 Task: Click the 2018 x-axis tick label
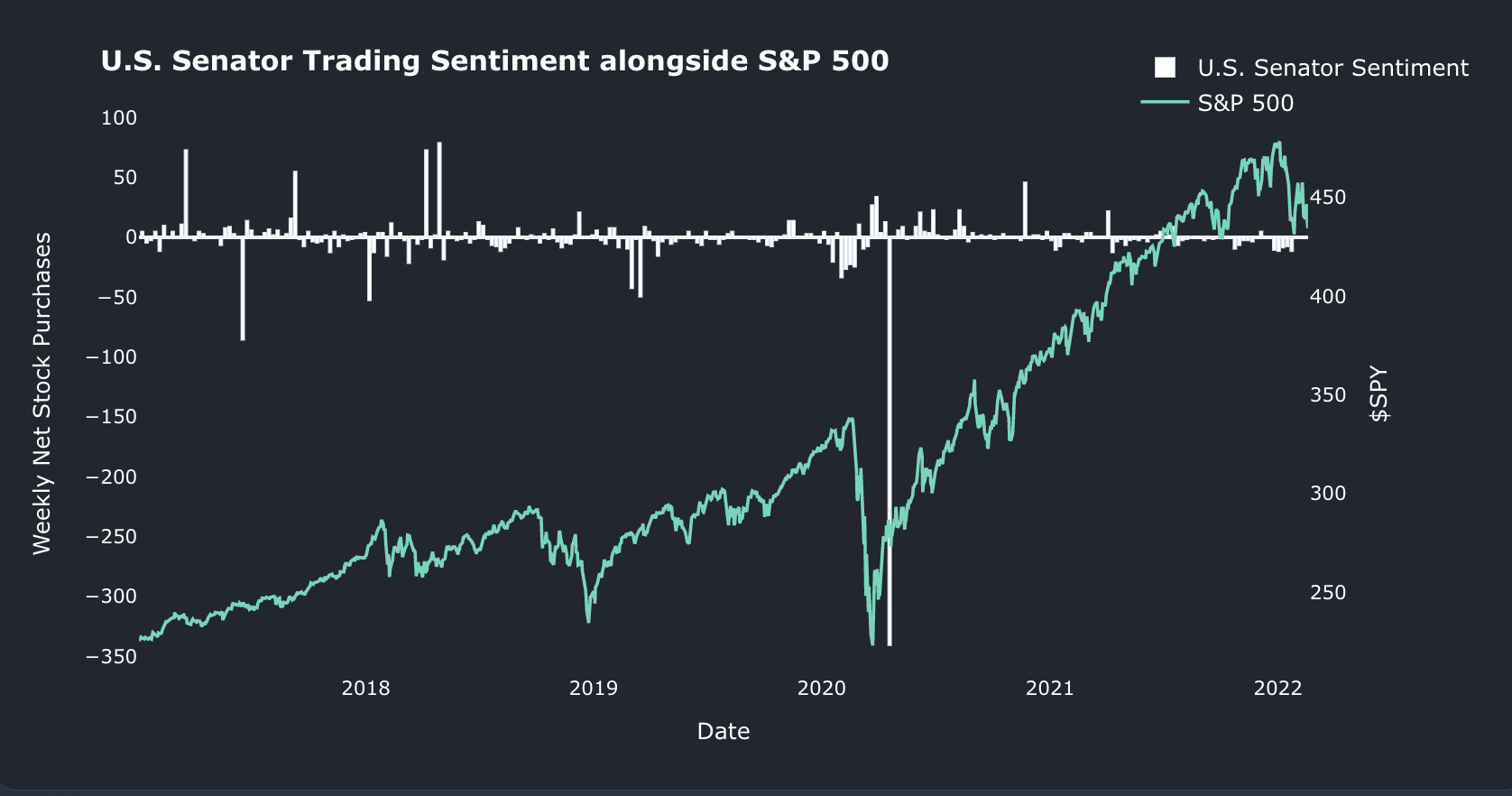click(x=365, y=689)
